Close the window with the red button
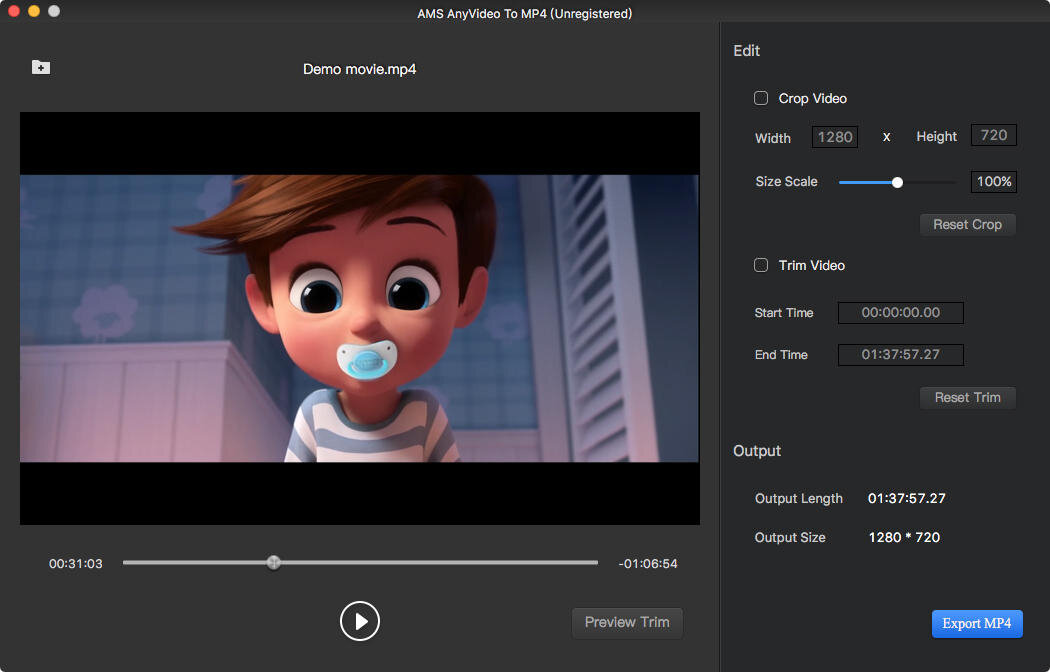 click(x=13, y=11)
